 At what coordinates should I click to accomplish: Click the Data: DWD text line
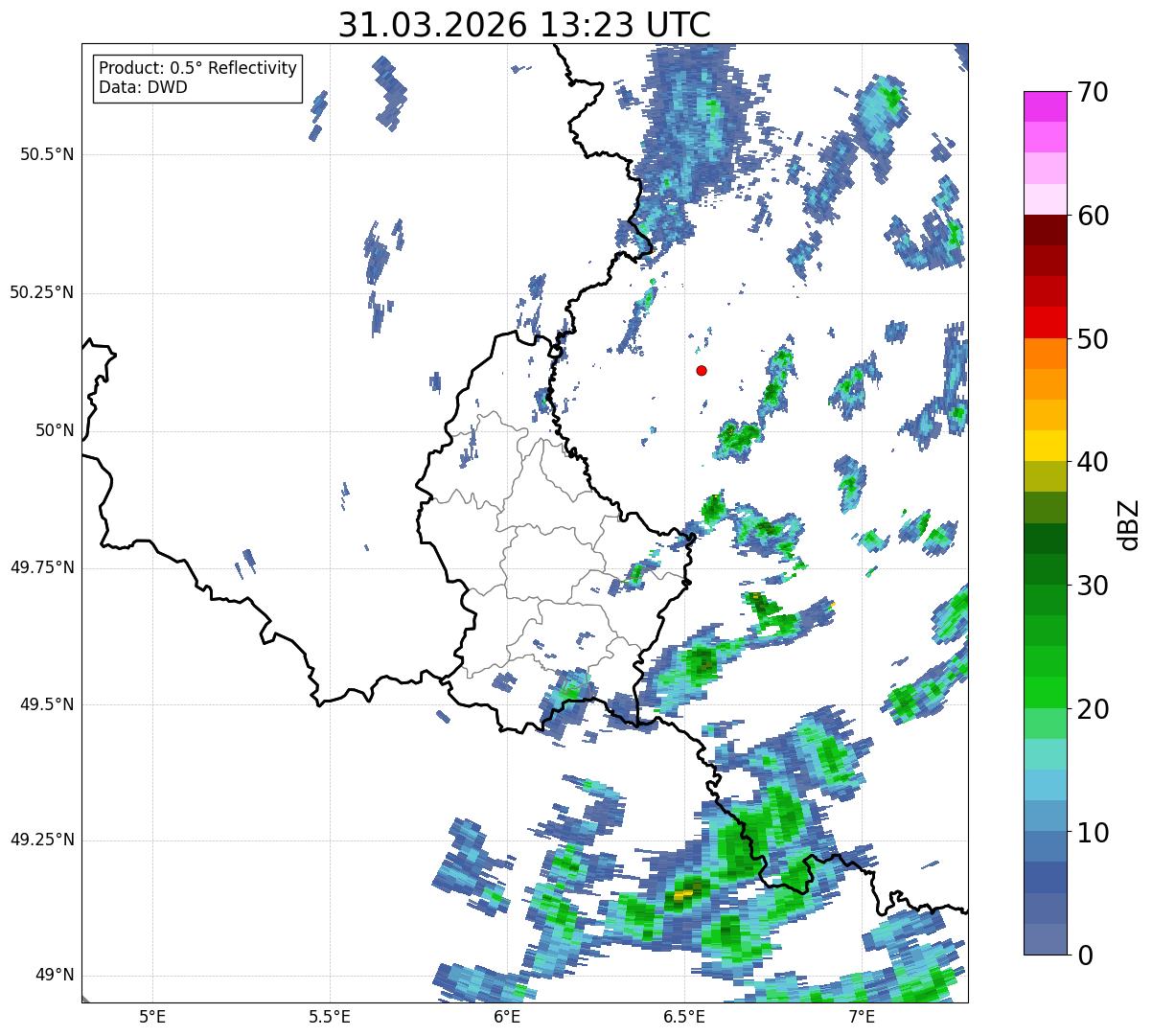[x=144, y=87]
